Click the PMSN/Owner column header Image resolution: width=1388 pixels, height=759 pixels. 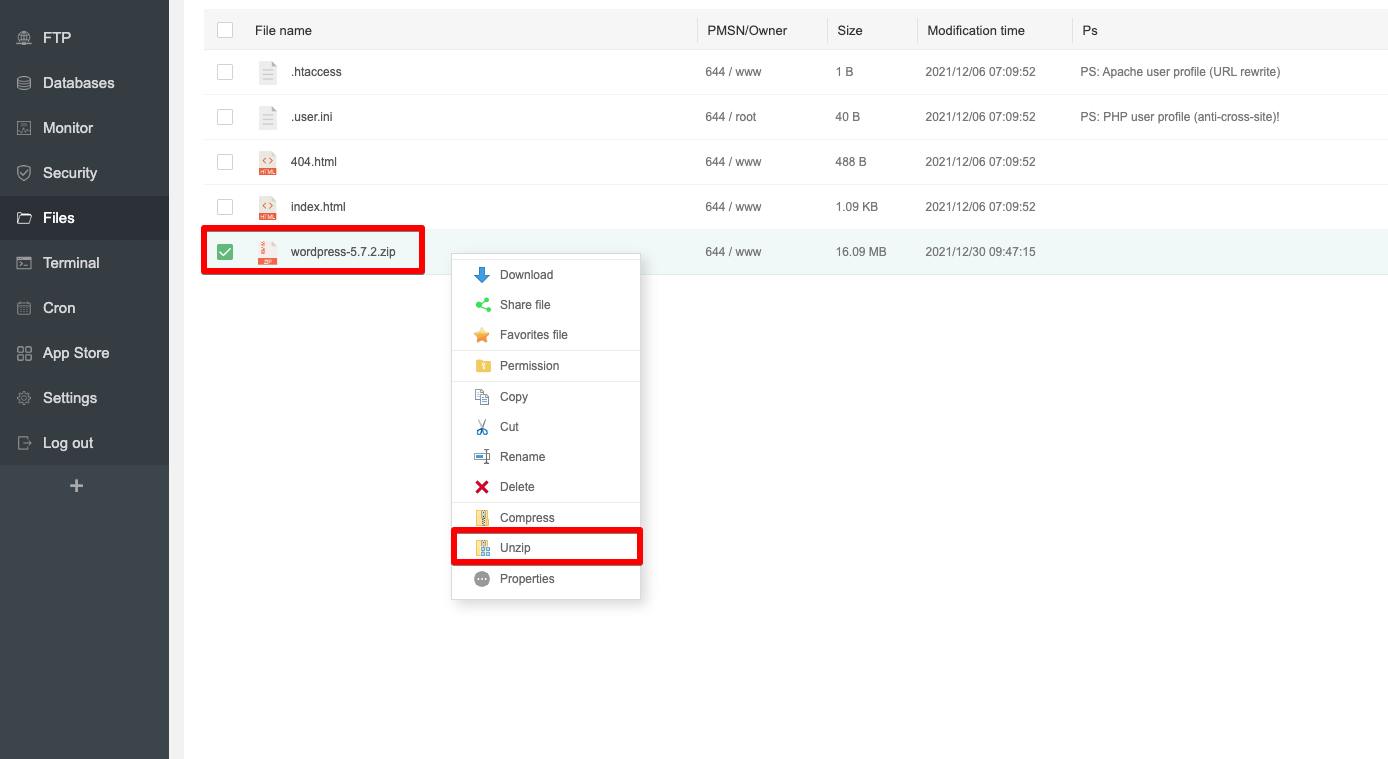747,31
